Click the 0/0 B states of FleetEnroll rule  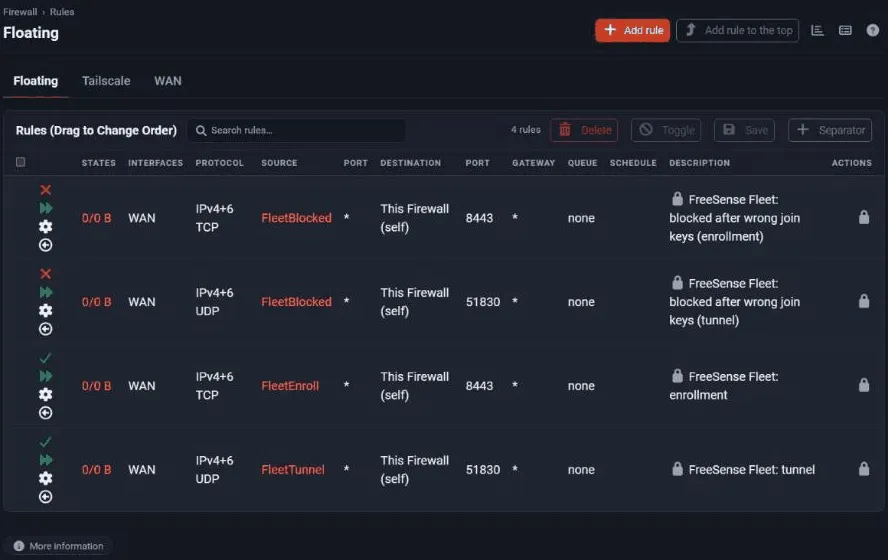pyautogui.click(x=96, y=386)
